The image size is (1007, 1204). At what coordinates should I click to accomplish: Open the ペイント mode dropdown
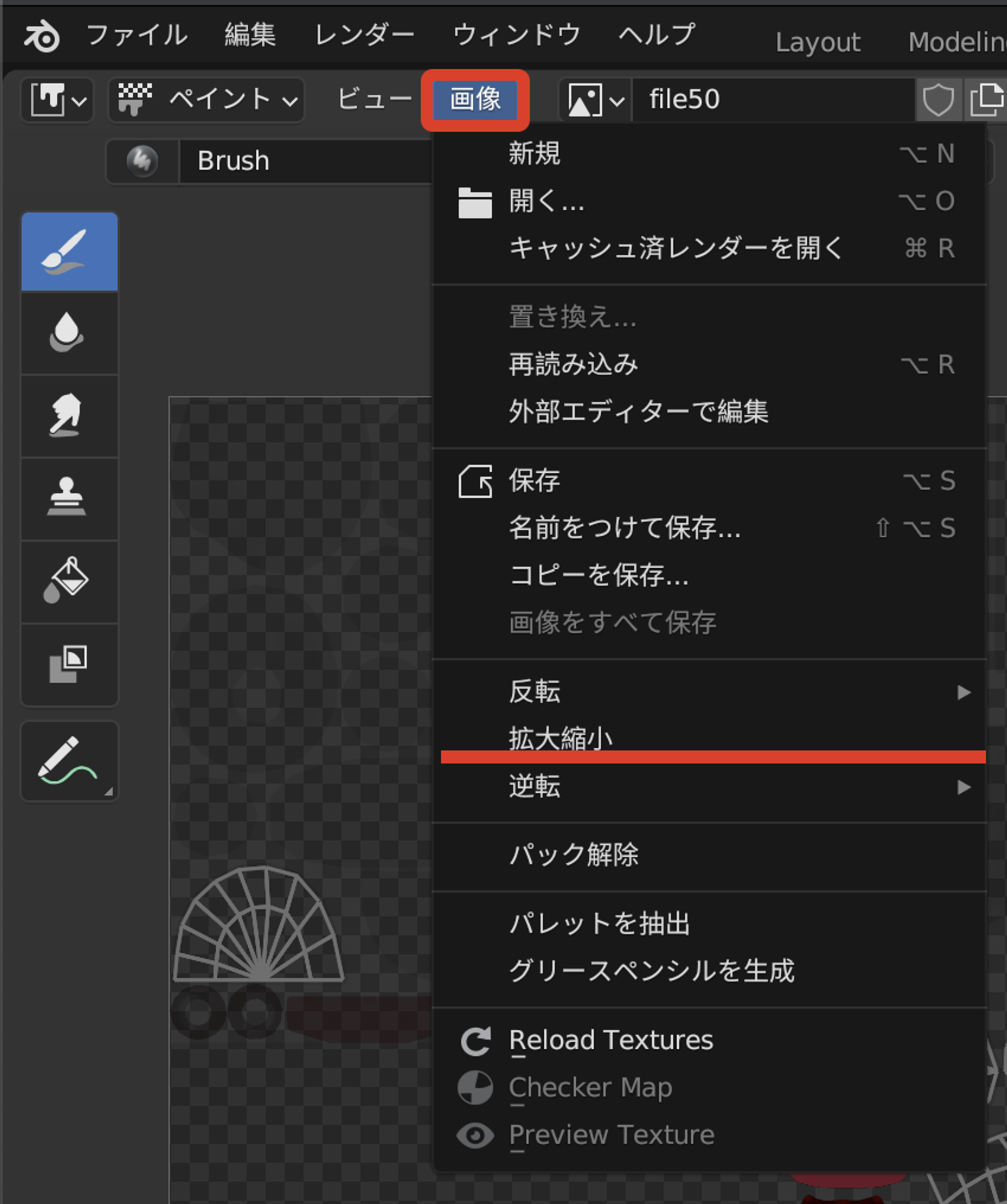pos(207,100)
